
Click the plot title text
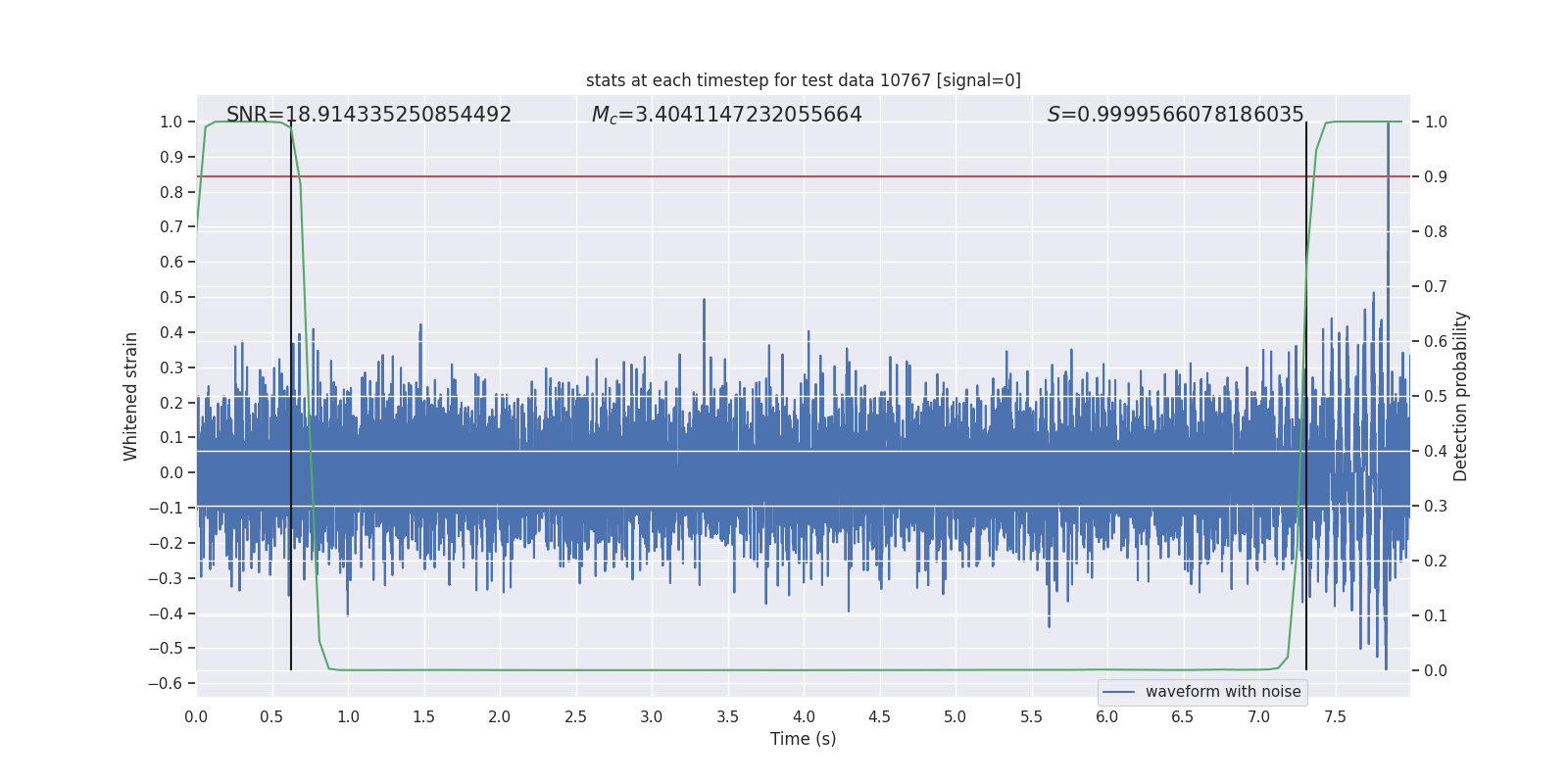(803, 80)
